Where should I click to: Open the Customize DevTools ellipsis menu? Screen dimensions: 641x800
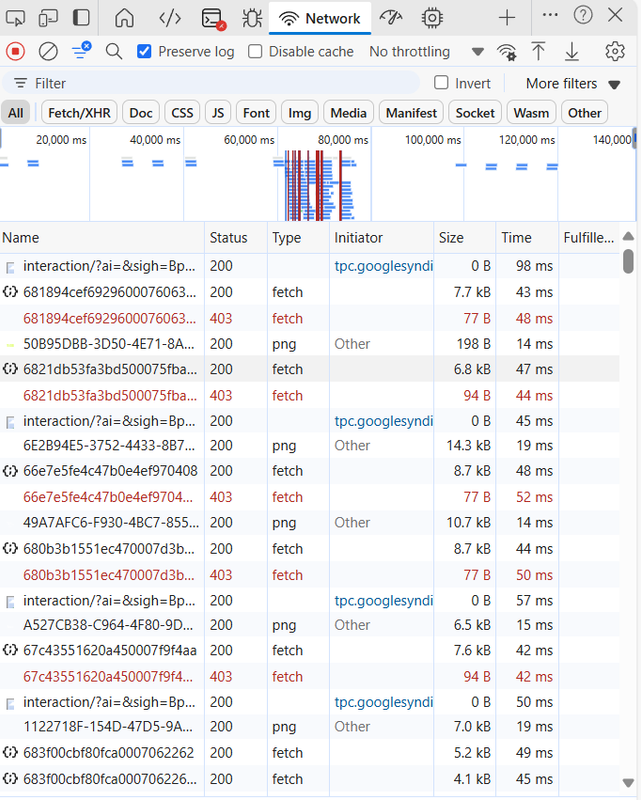pos(550,15)
